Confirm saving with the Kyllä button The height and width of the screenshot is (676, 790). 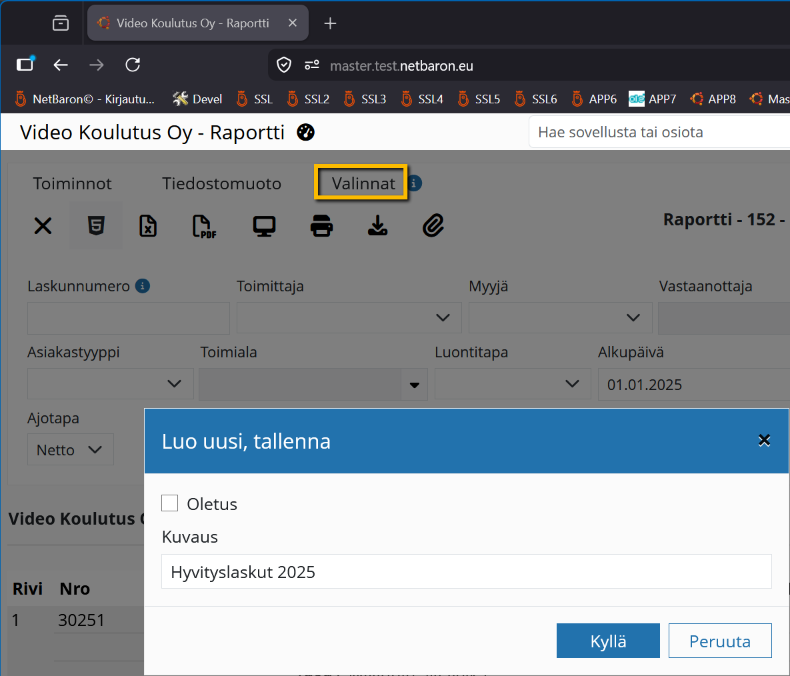608,641
